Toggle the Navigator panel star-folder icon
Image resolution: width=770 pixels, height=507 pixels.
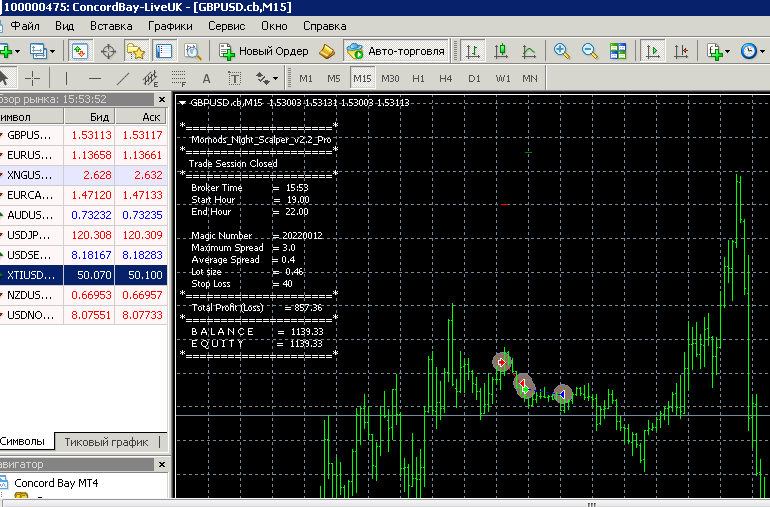click(x=136, y=51)
